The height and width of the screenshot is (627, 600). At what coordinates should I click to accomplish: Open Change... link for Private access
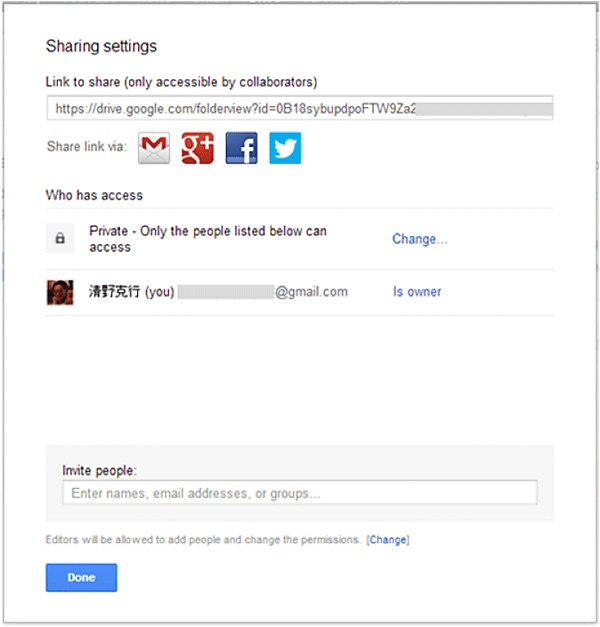coord(419,239)
